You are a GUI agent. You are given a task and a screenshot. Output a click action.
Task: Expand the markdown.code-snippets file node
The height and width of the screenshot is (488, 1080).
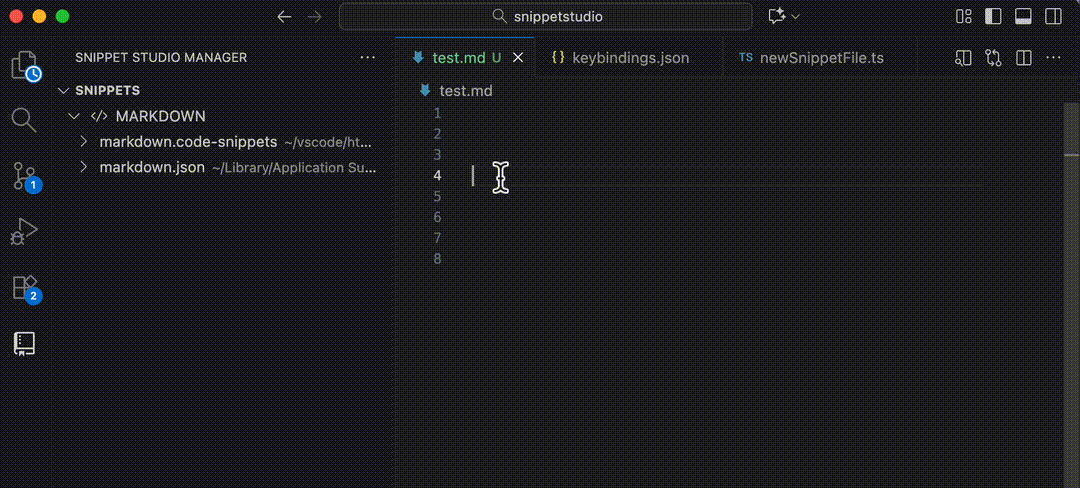click(85, 142)
